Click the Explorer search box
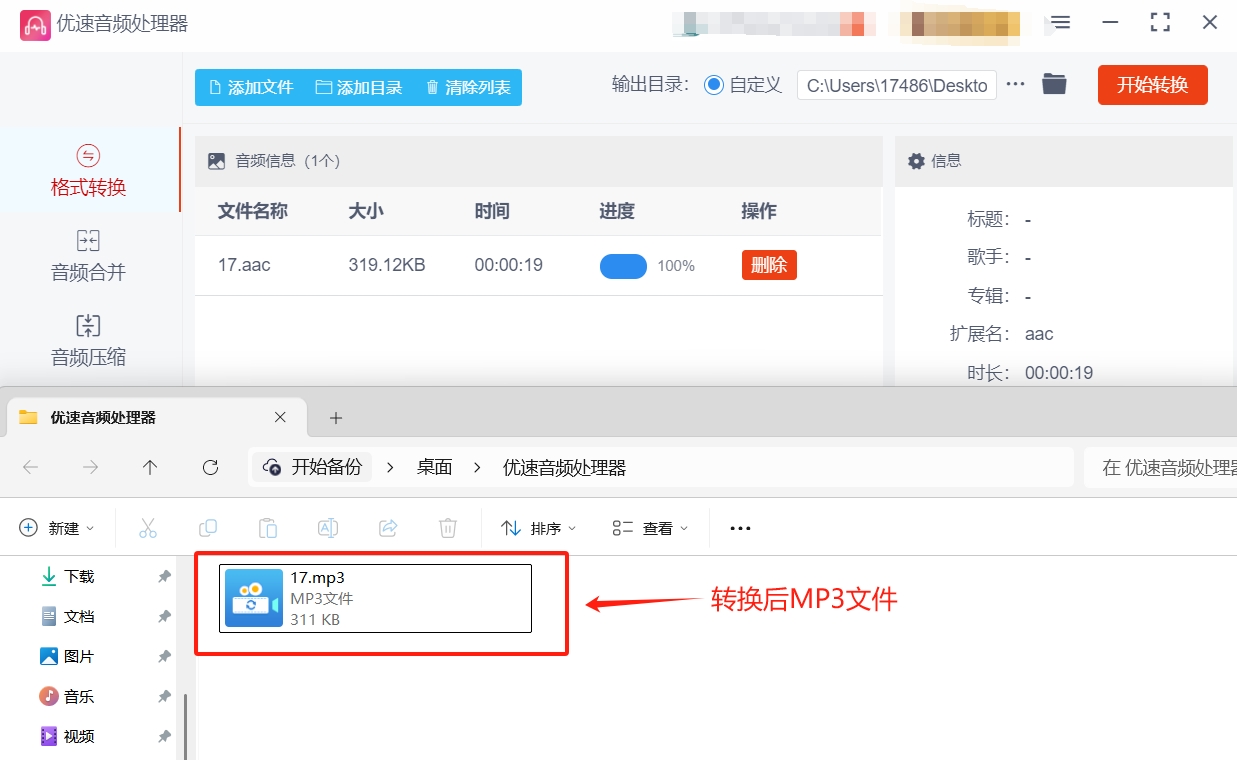 tap(1160, 467)
